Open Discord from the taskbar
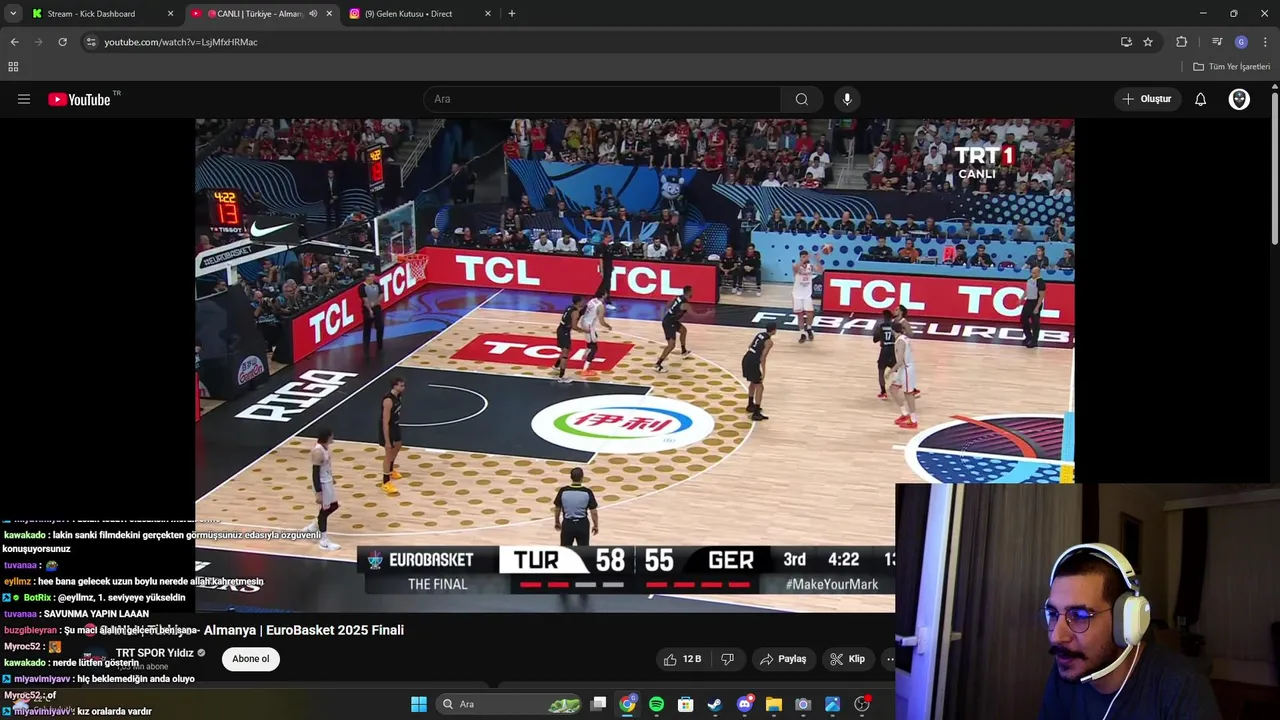 click(744, 704)
